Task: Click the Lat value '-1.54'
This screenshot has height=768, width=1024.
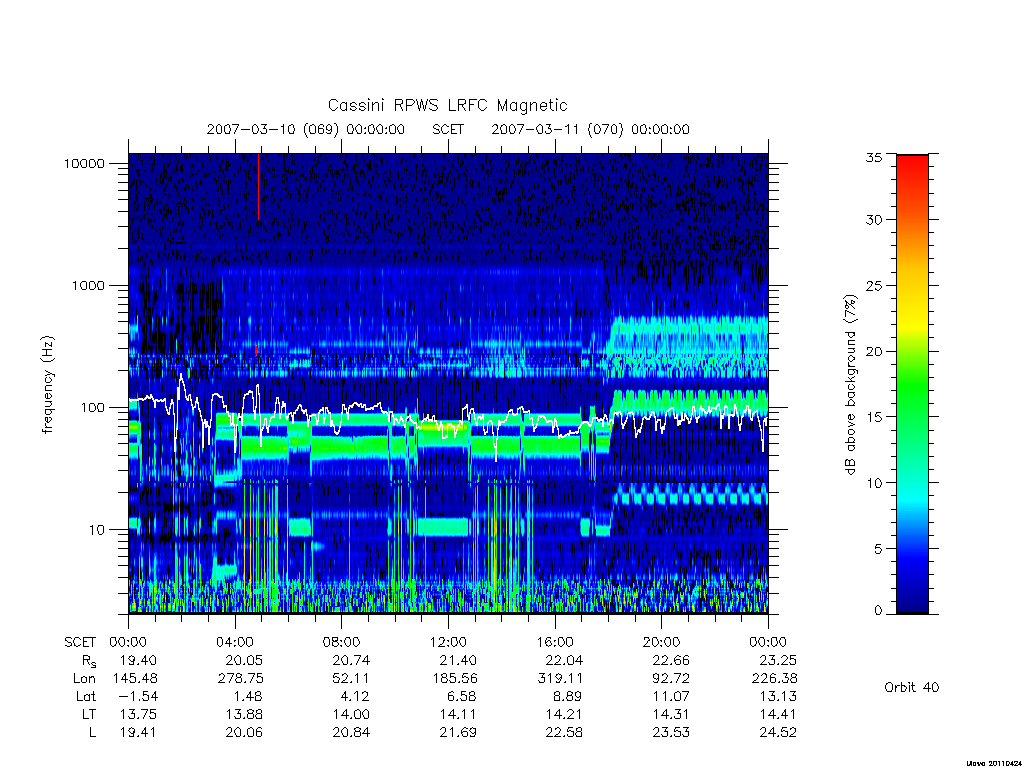Action: click(138, 696)
